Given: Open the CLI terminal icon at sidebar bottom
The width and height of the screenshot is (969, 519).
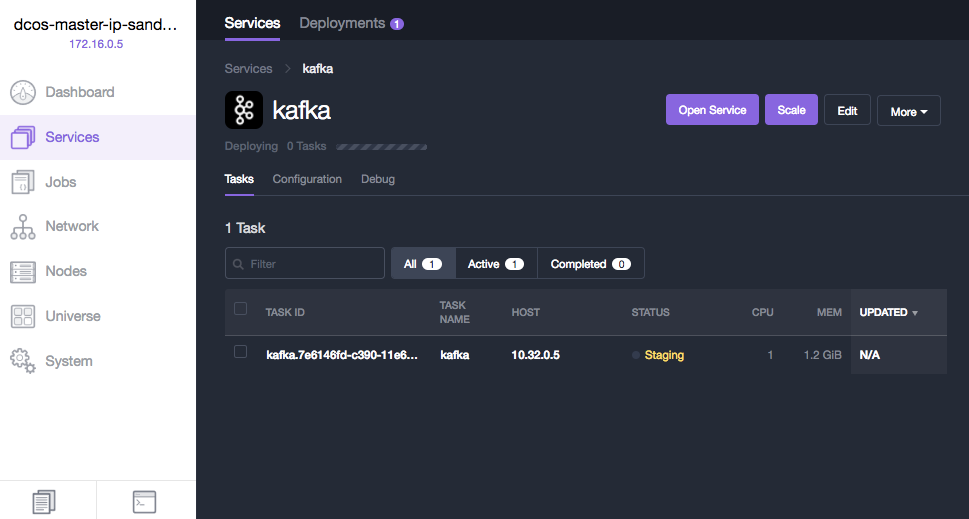Looking at the screenshot, I should [x=145, y=502].
